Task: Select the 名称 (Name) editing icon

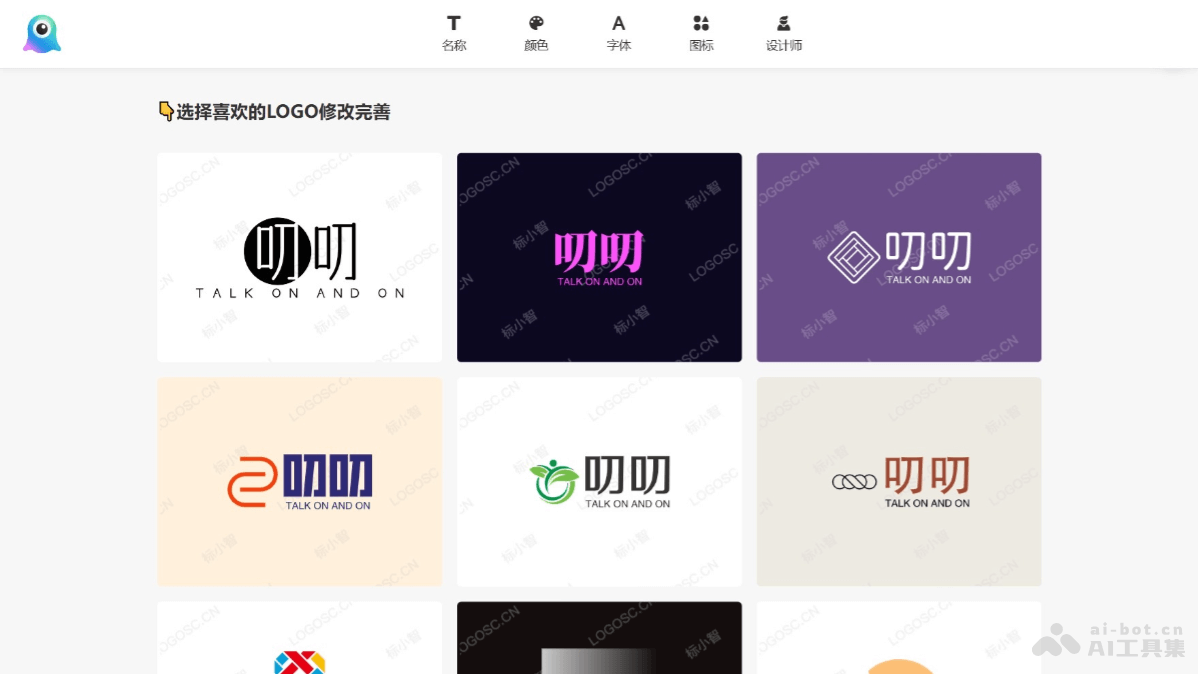Action: 454,23
